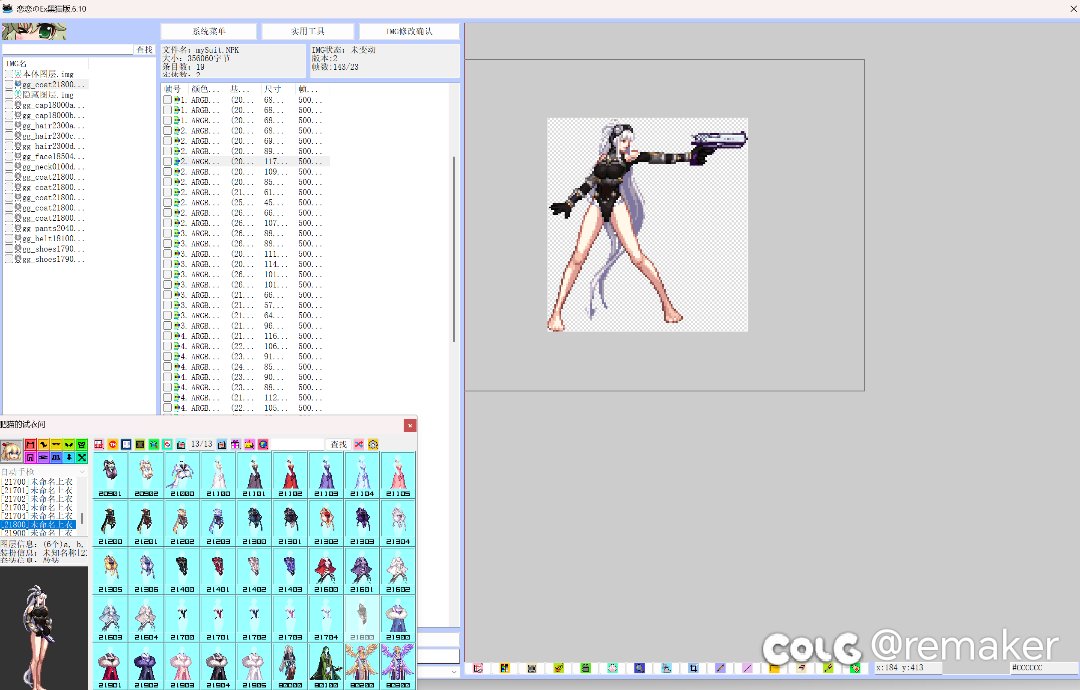
Task: Select list entry [21703] 未命名上衣
Action: coord(37,508)
